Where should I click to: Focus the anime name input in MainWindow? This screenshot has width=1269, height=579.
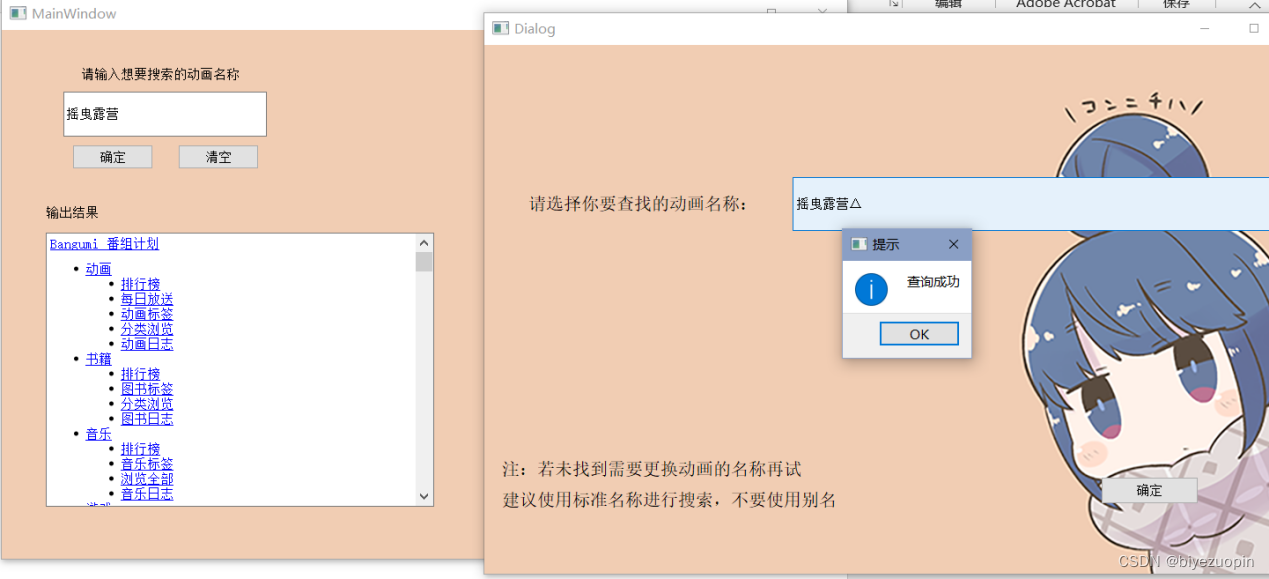pyautogui.click(x=165, y=114)
